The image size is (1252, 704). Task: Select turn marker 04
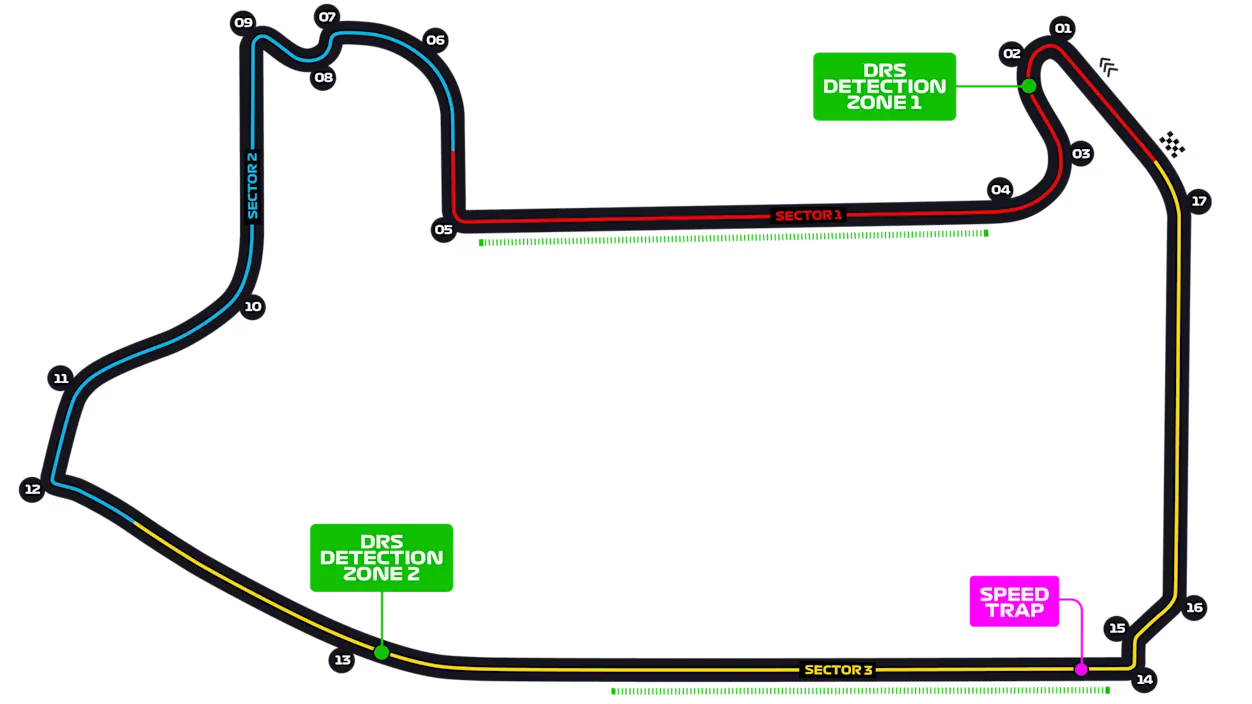(1000, 190)
